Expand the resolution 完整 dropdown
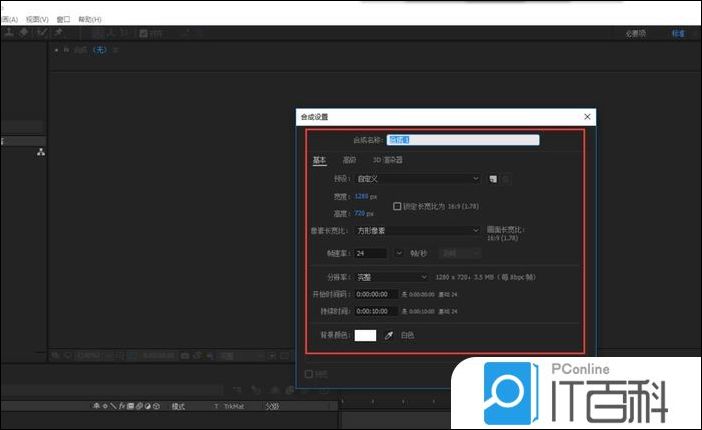Viewport: 702px width, 430px height. (x=392, y=276)
